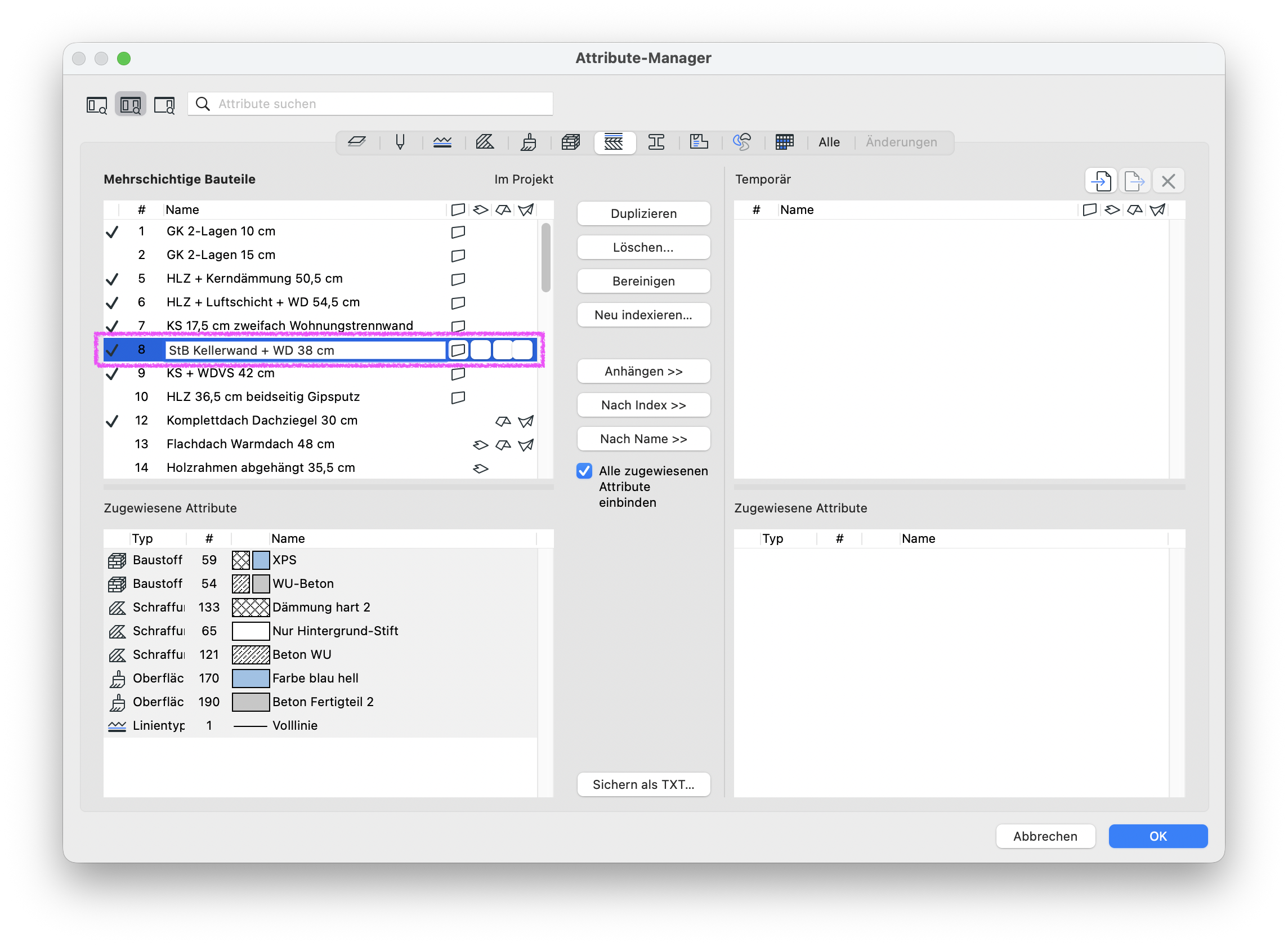
Task: Toggle shell usage icon for Flachdach Warmdach
Action: pyautogui.click(x=526, y=445)
